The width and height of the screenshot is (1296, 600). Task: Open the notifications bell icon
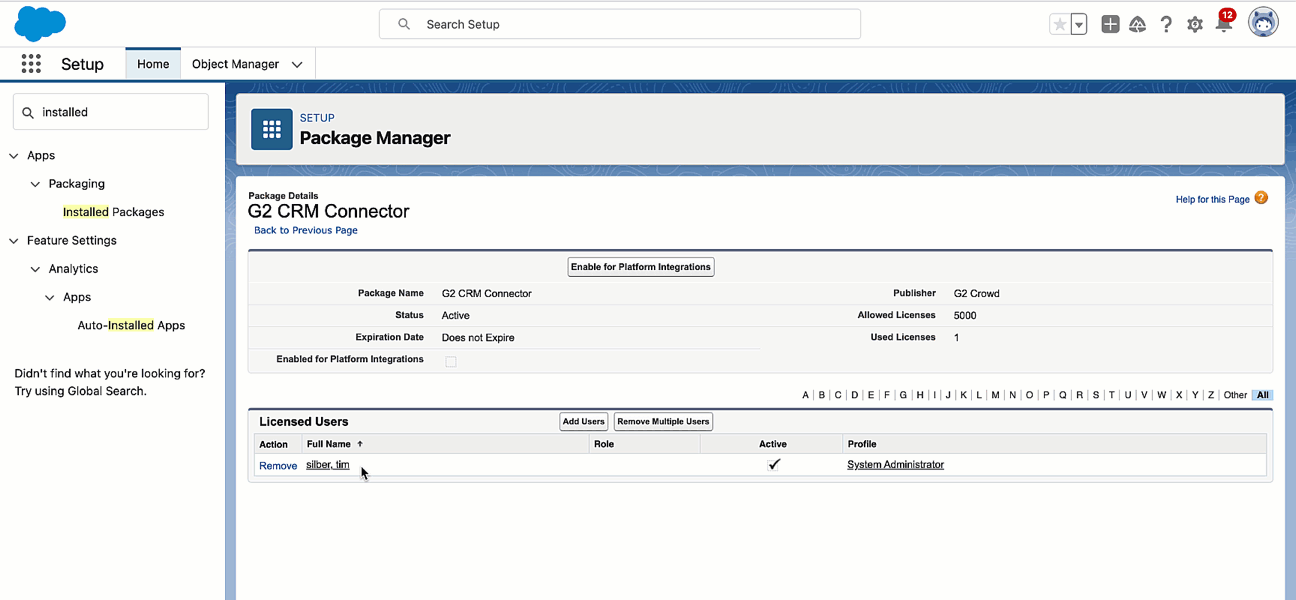1223,23
